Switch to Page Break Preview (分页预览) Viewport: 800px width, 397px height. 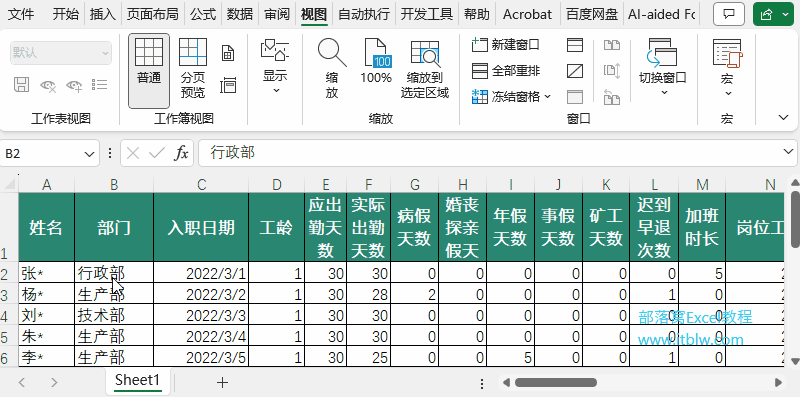click(x=192, y=68)
